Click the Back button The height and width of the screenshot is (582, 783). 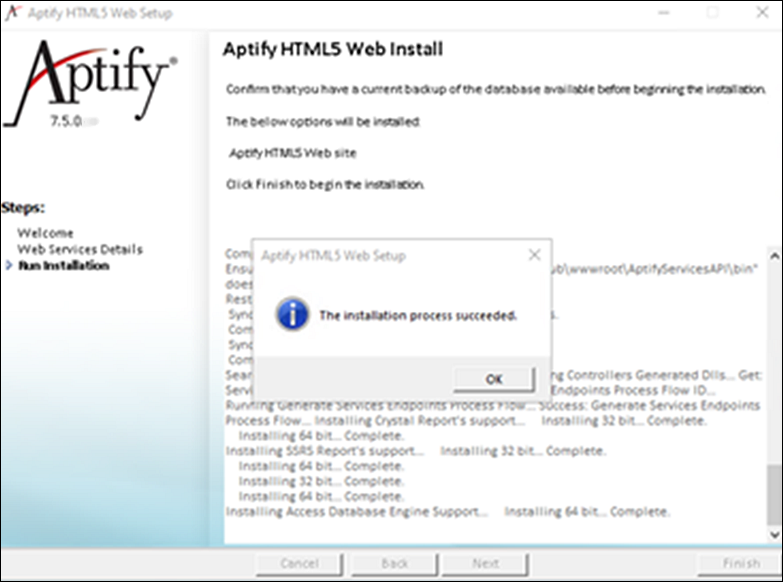pyautogui.click(x=394, y=564)
